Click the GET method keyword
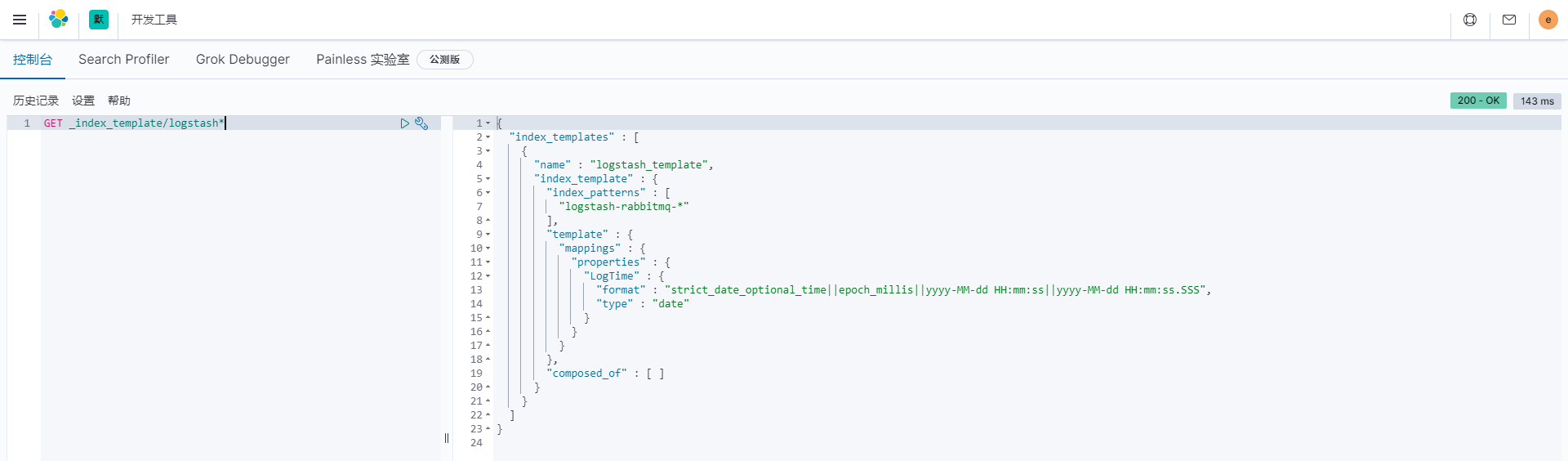 click(53, 123)
